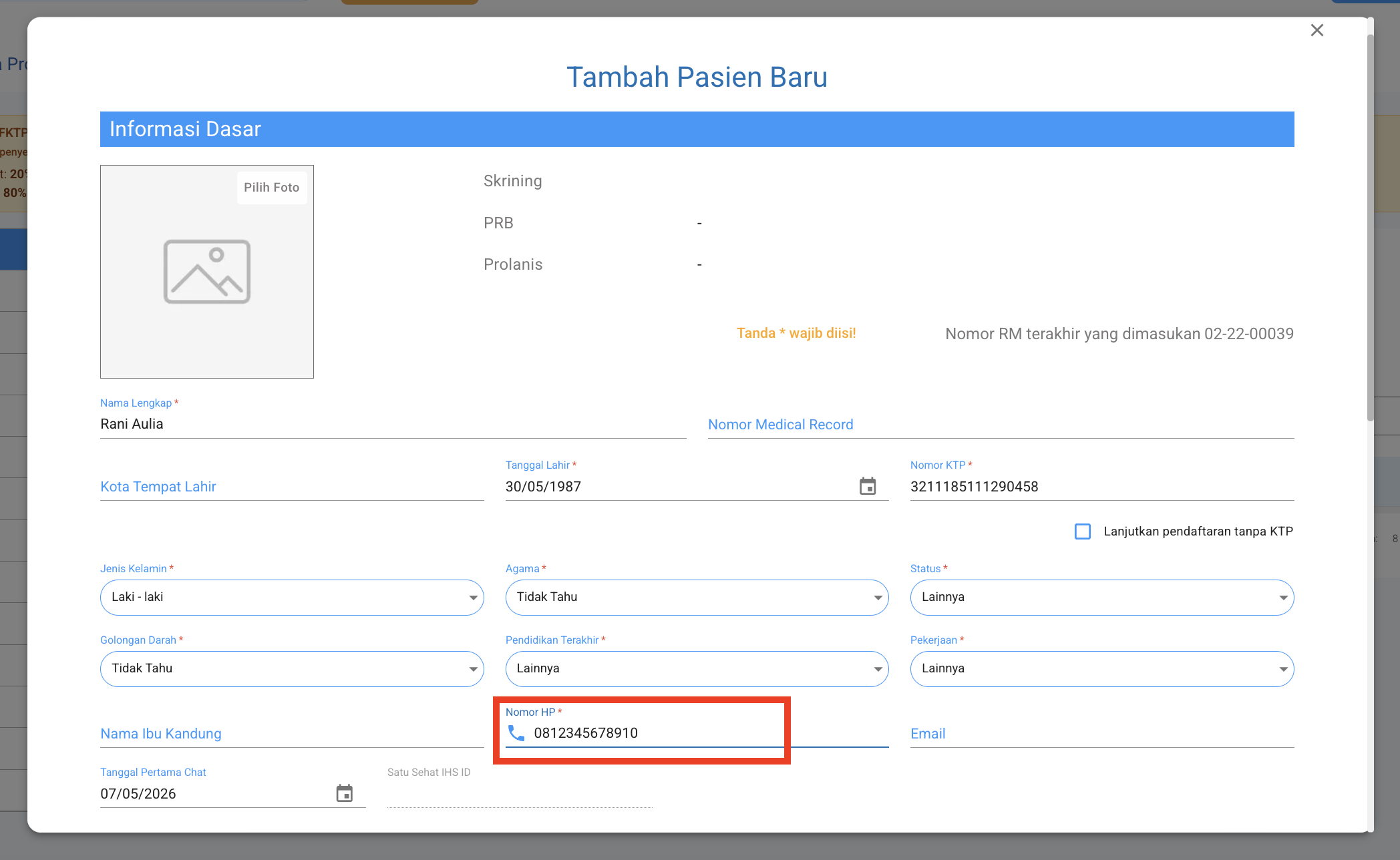Click the Nama Ibu Kandung field
This screenshot has width=1400, height=860.
click(x=292, y=734)
